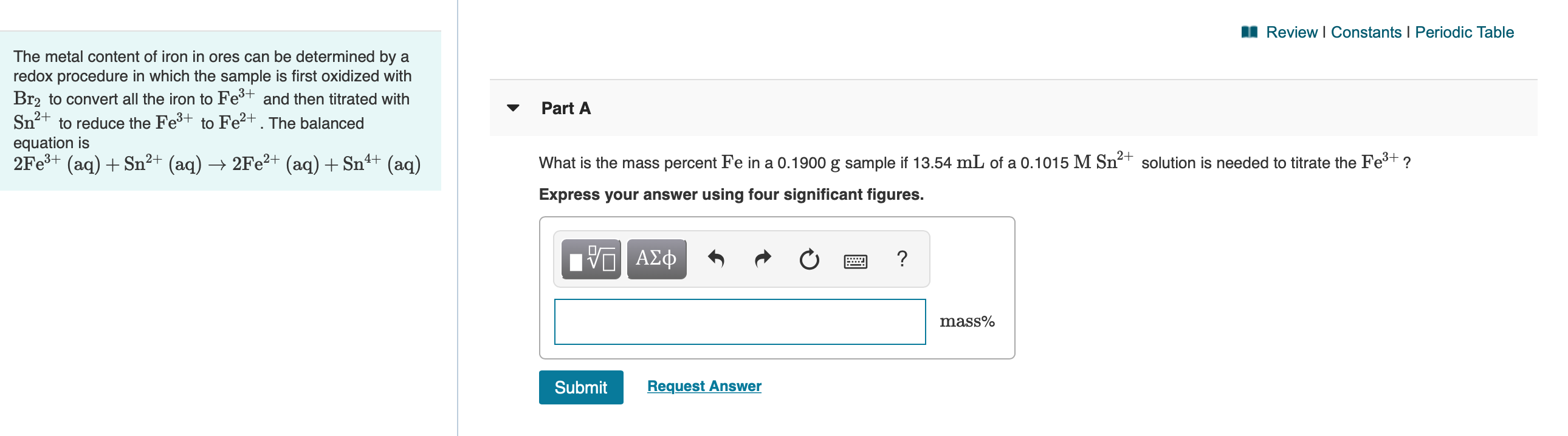This screenshot has height=436, width=1568.
Task: Expand the equation template picker
Action: 590,259
